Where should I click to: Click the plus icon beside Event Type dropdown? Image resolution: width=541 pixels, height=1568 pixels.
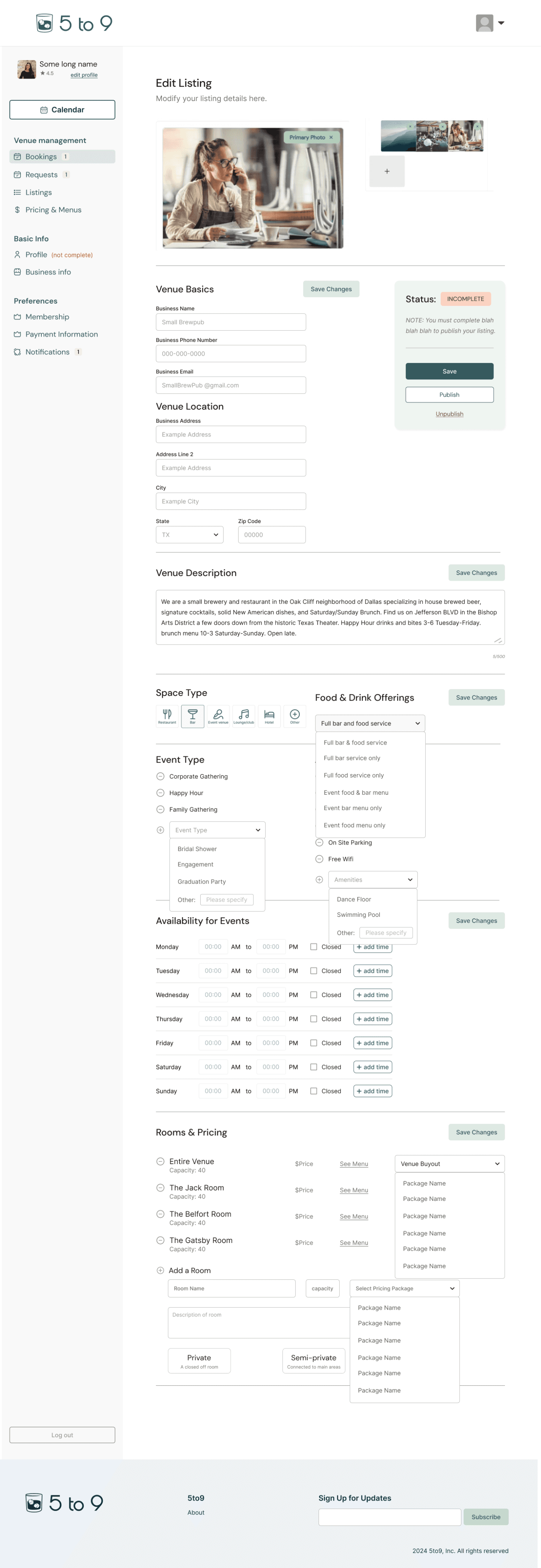point(160,830)
